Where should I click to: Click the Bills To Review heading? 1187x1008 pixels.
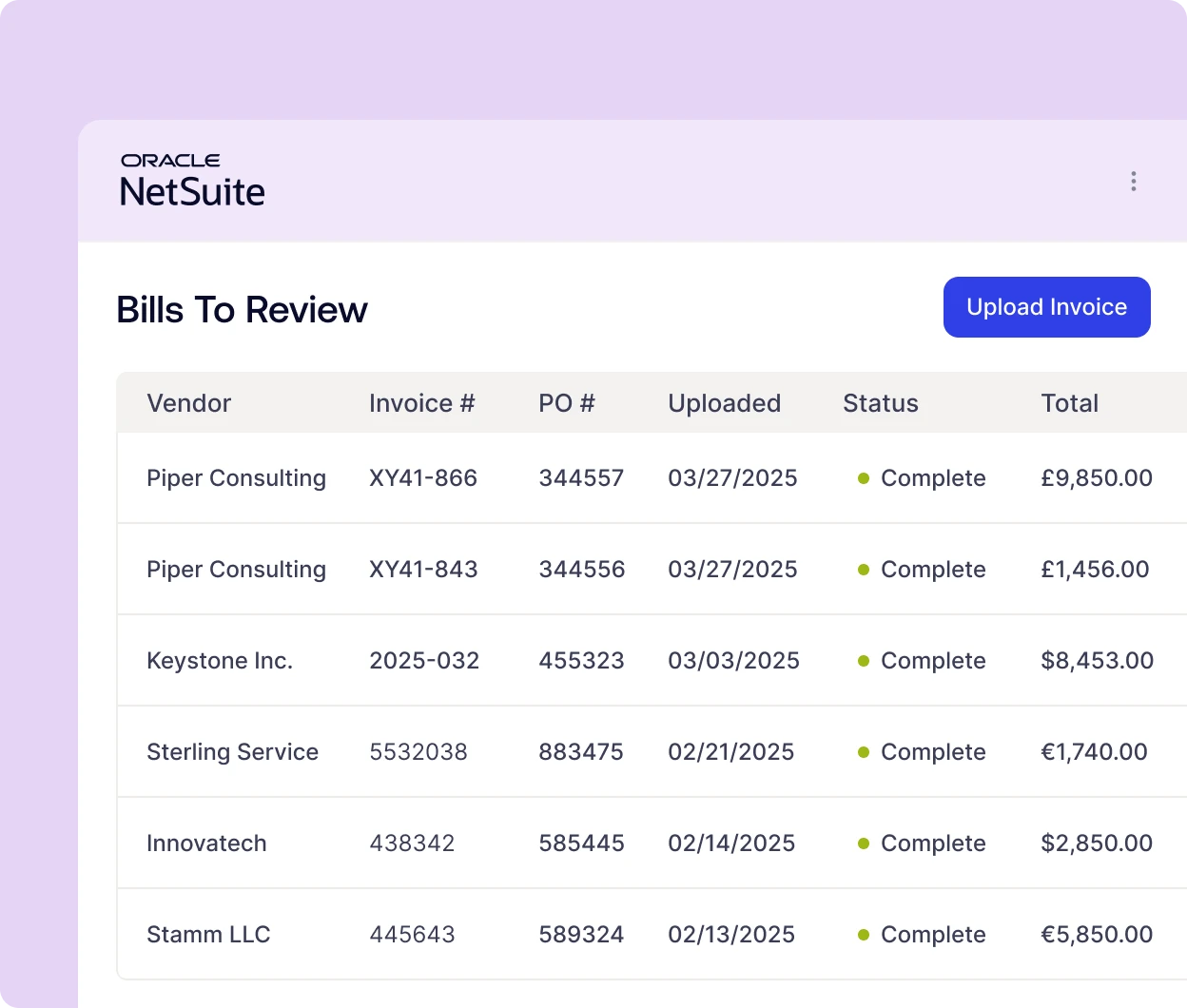[242, 310]
